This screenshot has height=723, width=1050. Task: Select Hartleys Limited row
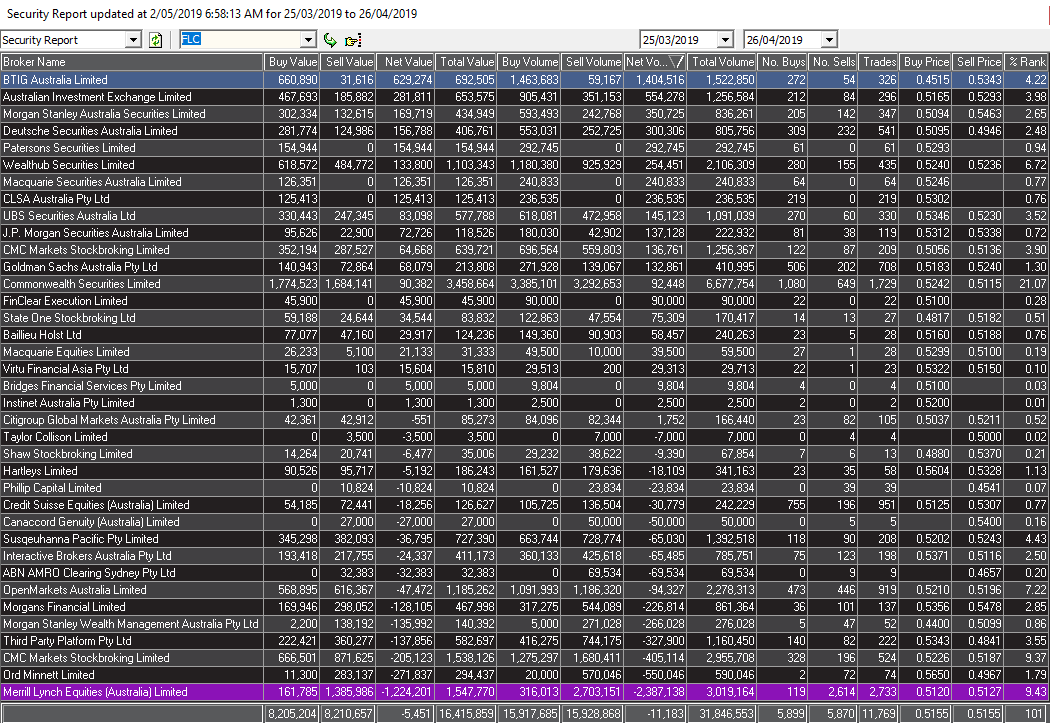(x=524, y=471)
